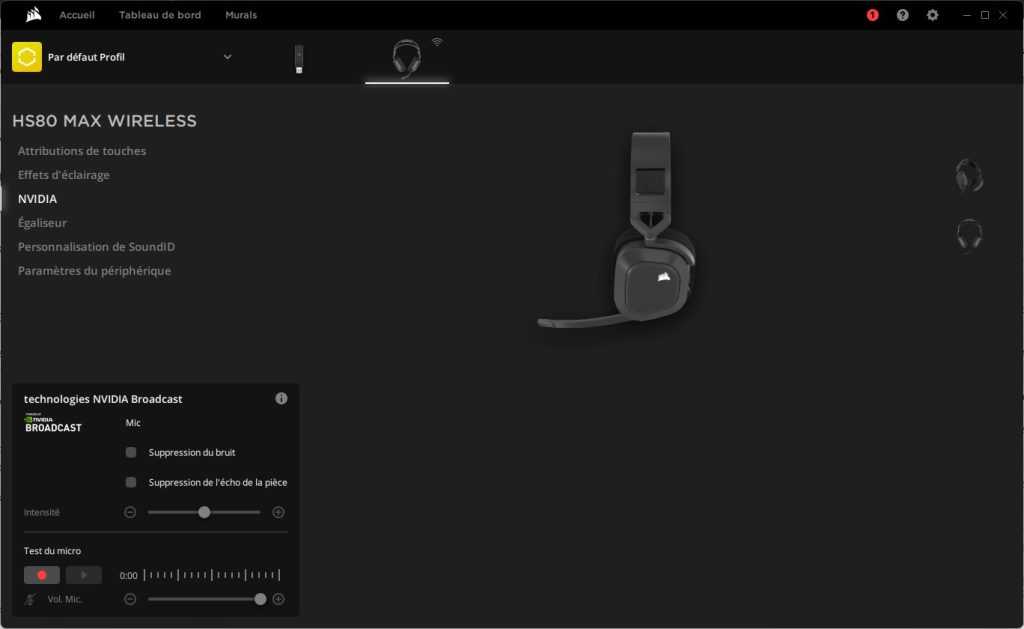This screenshot has width=1024, height=629.
Task: Click the 'Vol. Mic.' label
Action: click(x=65, y=599)
